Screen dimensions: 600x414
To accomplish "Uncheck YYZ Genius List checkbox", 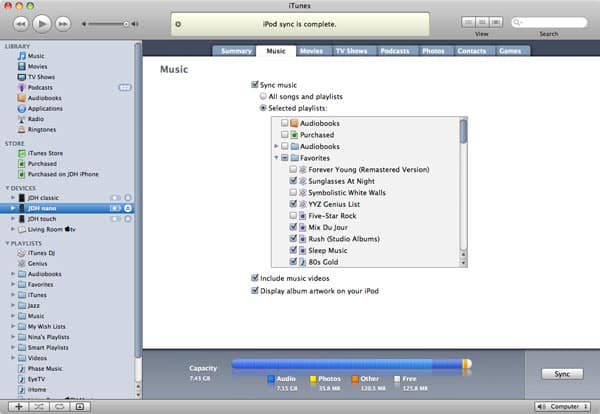I will click(293, 204).
